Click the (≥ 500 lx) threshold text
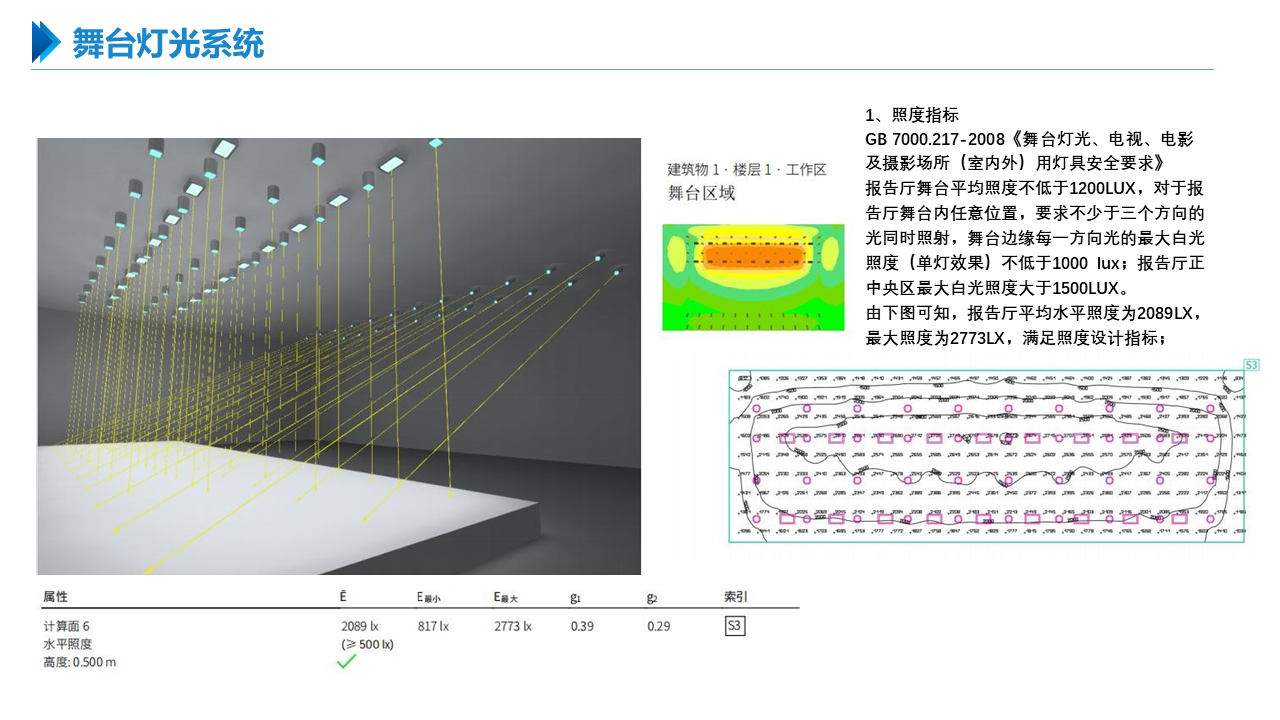 point(367,644)
